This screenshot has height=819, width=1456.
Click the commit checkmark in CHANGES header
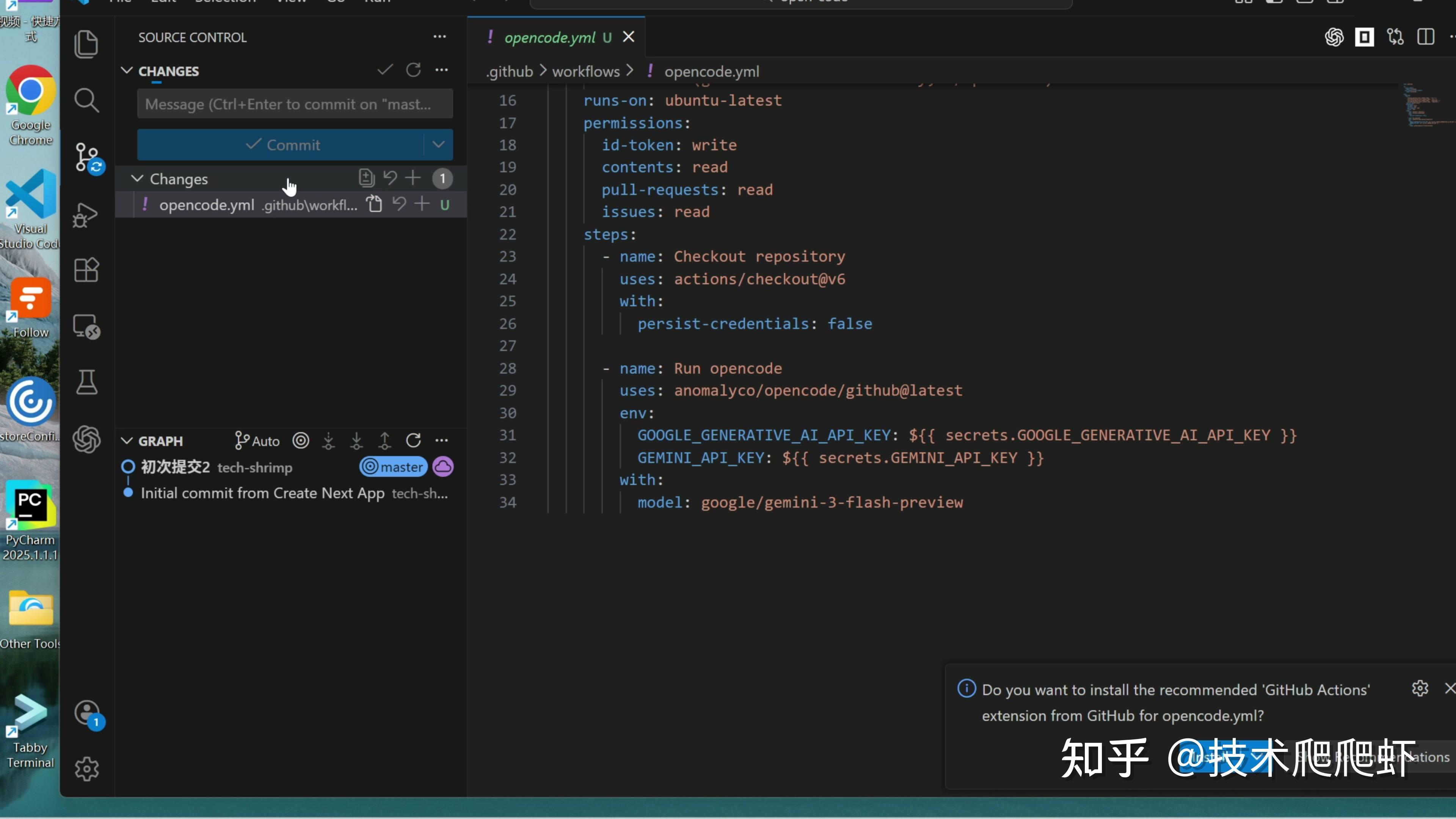385,70
